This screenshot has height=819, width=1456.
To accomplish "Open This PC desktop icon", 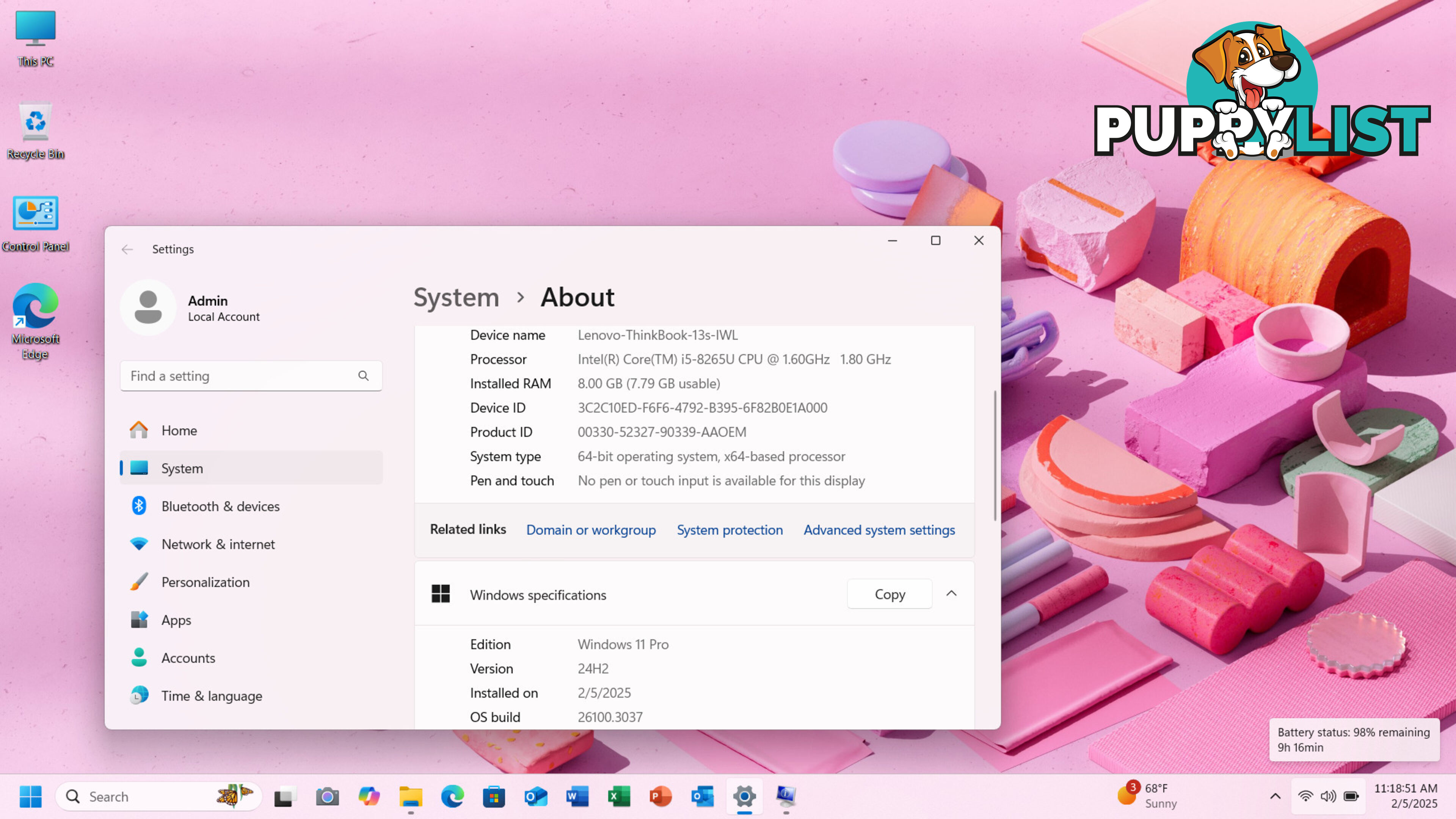I will coord(35,38).
